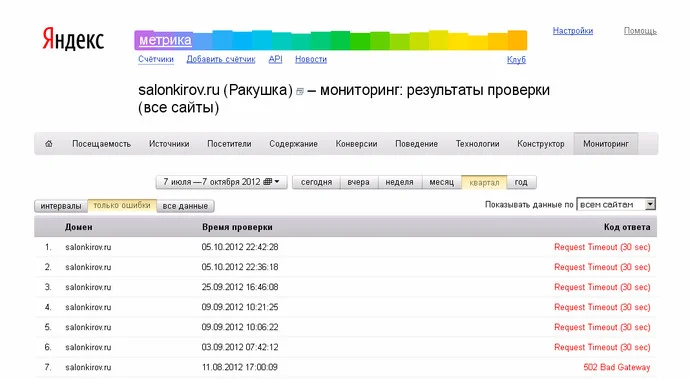Show только ошибки view
The image size is (690, 379).
(122, 206)
